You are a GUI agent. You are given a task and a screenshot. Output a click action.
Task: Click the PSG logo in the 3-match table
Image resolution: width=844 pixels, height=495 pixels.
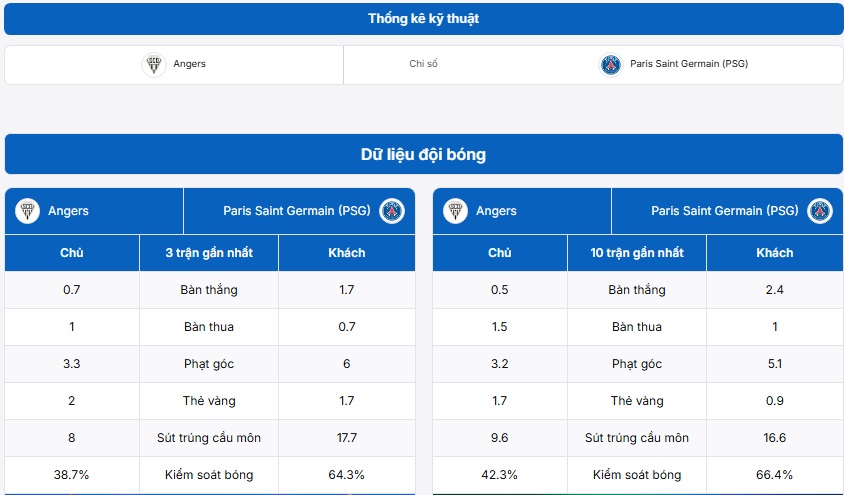click(392, 211)
